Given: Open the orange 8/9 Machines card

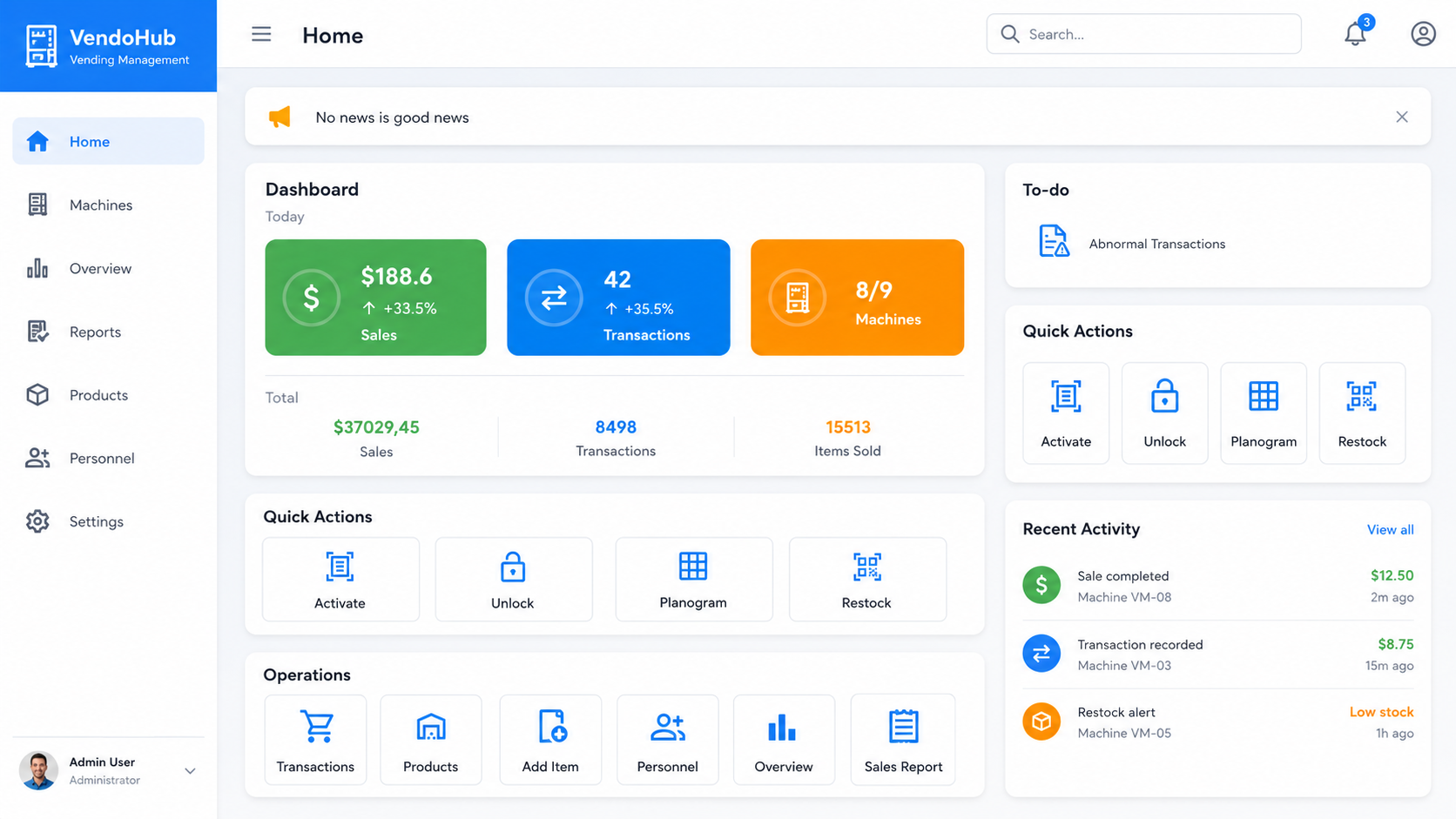Looking at the screenshot, I should pos(857,297).
